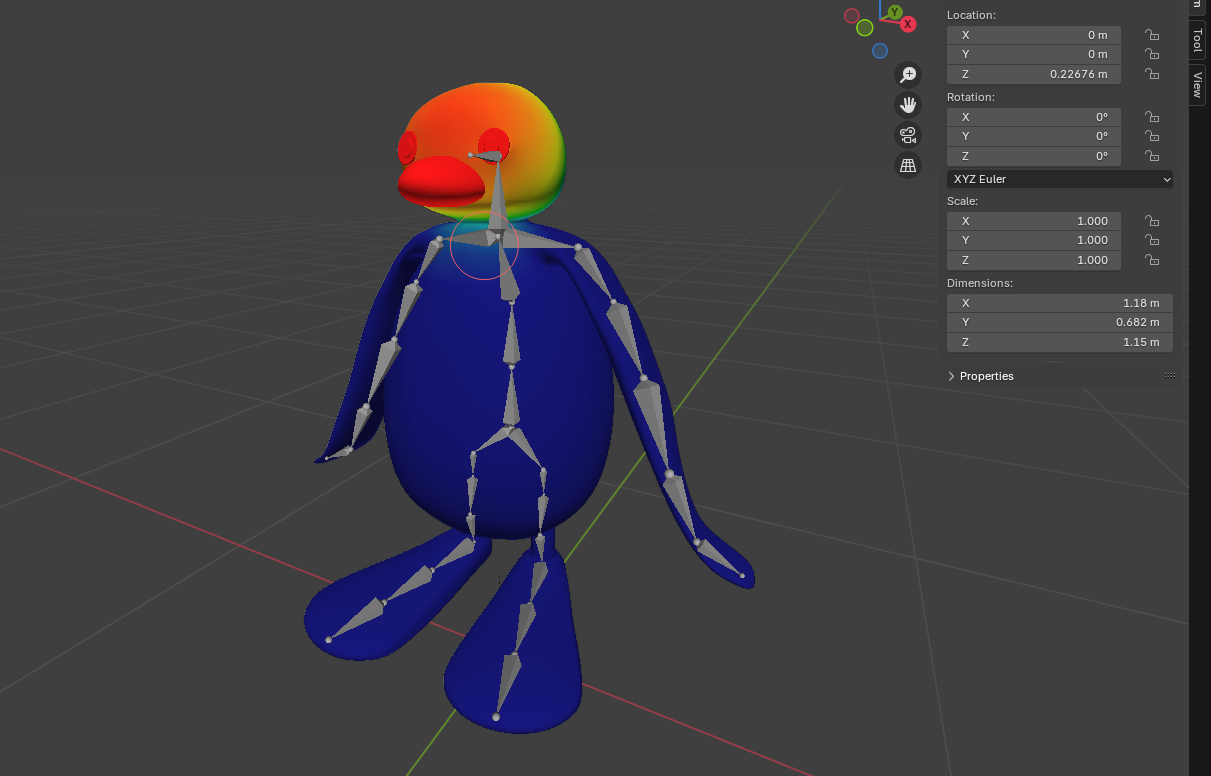The image size is (1211, 776).
Task: Click the green Y axis gizmo ball
Action: pyautogui.click(x=895, y=12)
